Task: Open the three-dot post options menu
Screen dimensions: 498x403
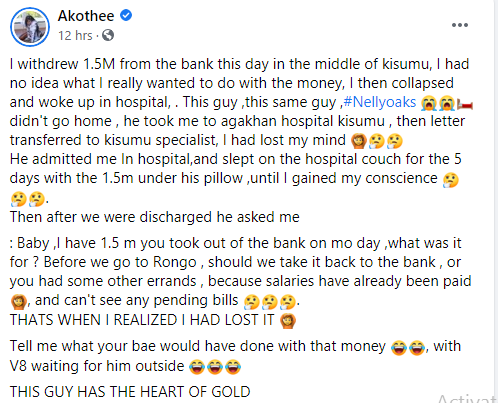Action: coord(460,25)
